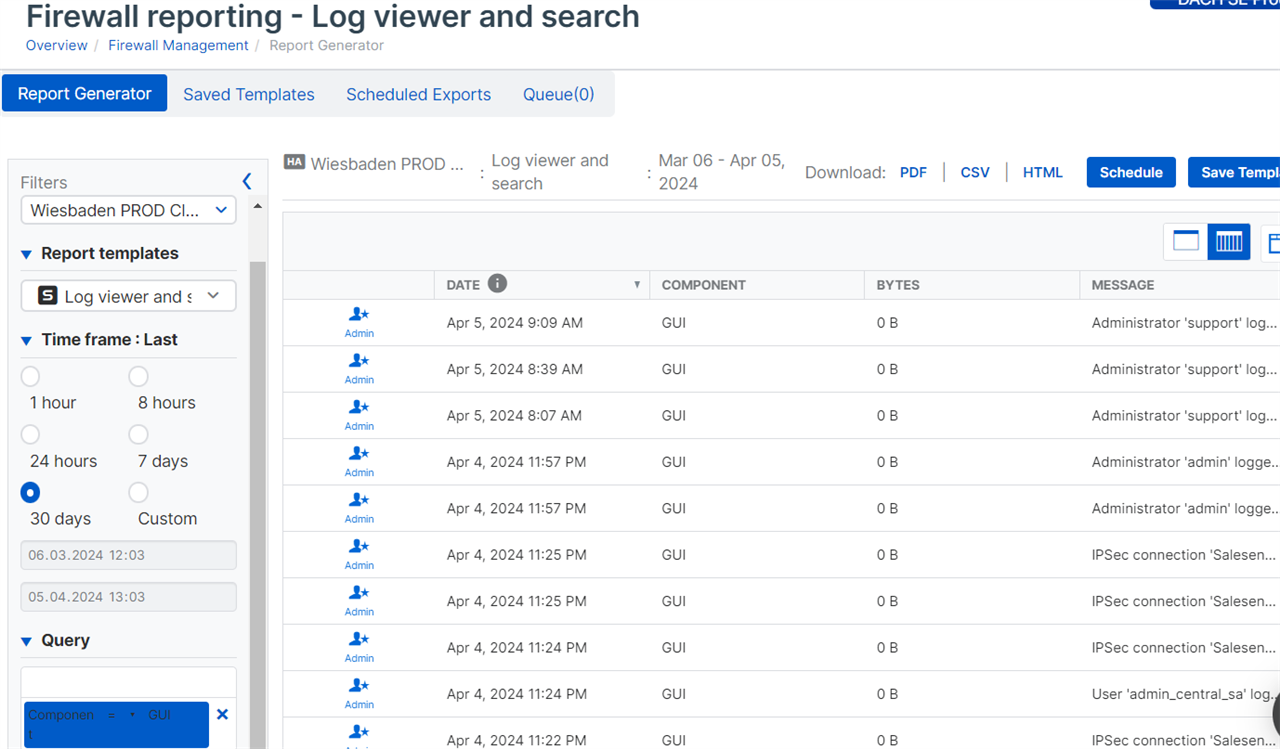Collapse the Report templates section
The height and width of the screenshot is (749, 1280).
27,254
